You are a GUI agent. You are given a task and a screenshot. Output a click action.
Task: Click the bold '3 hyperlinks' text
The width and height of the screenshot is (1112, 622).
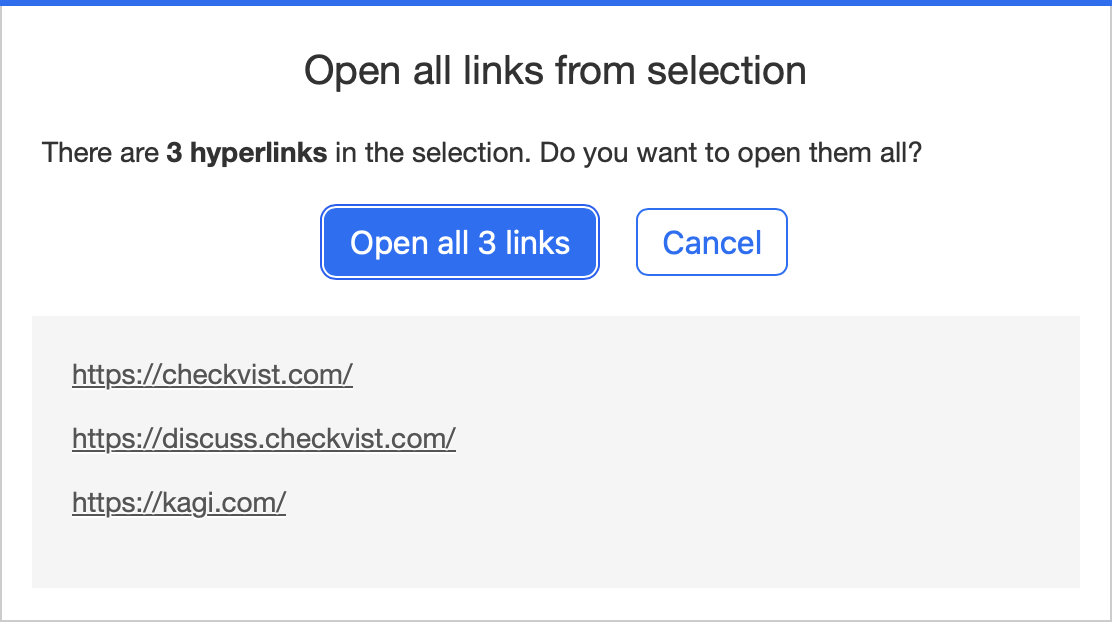pyautogui.click(x=246, y=154)
